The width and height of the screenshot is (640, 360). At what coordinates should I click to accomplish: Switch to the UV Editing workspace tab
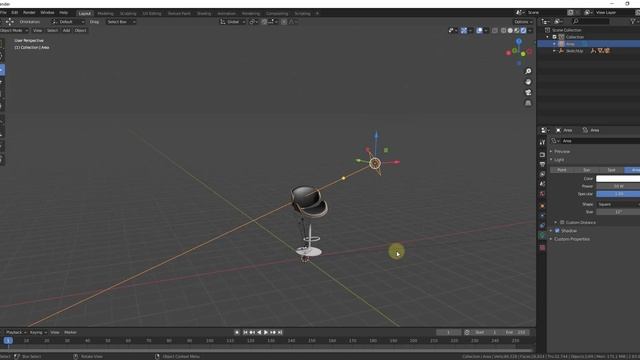click(152, 13)
